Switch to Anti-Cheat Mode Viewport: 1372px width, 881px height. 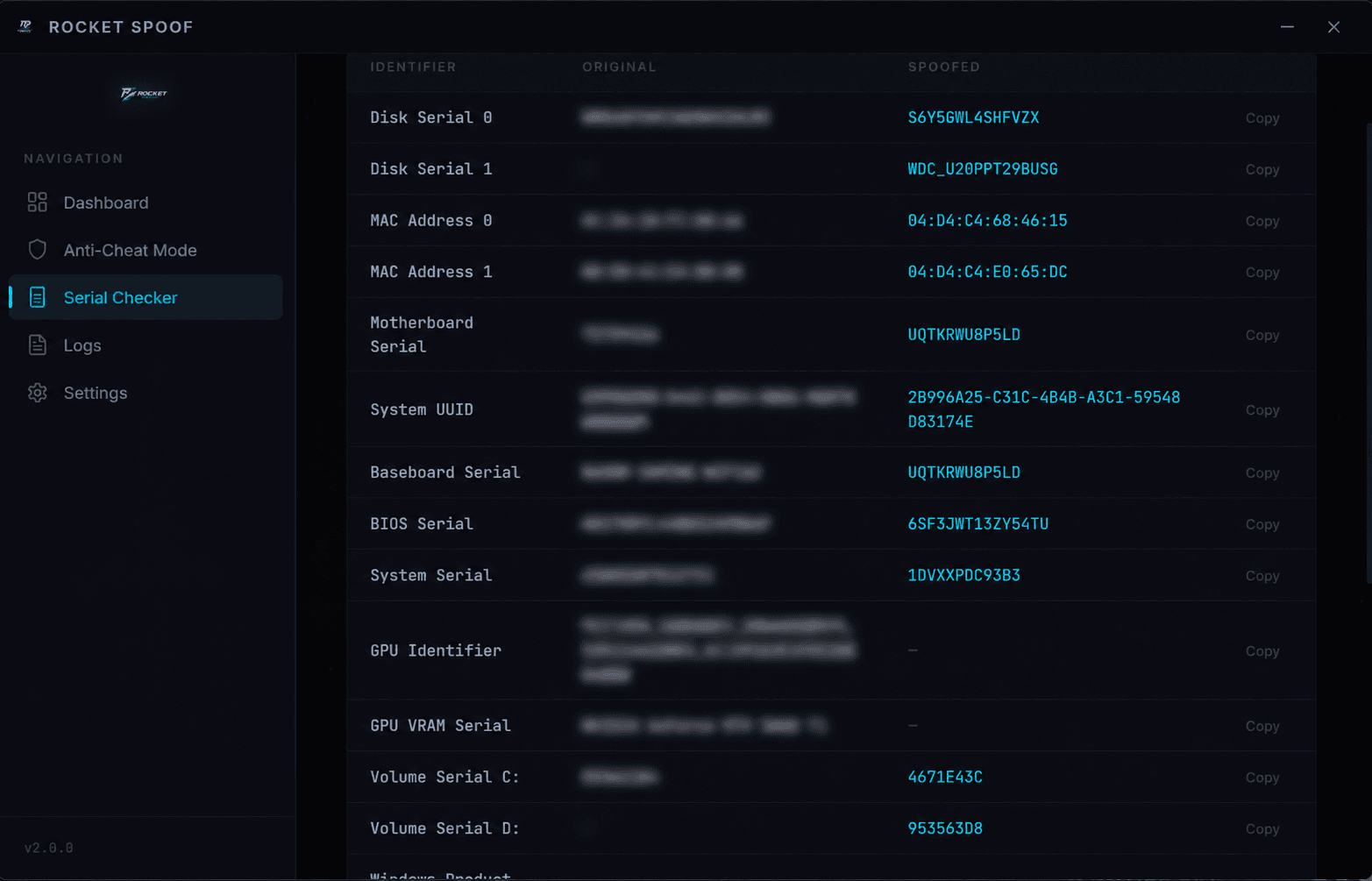146,250
